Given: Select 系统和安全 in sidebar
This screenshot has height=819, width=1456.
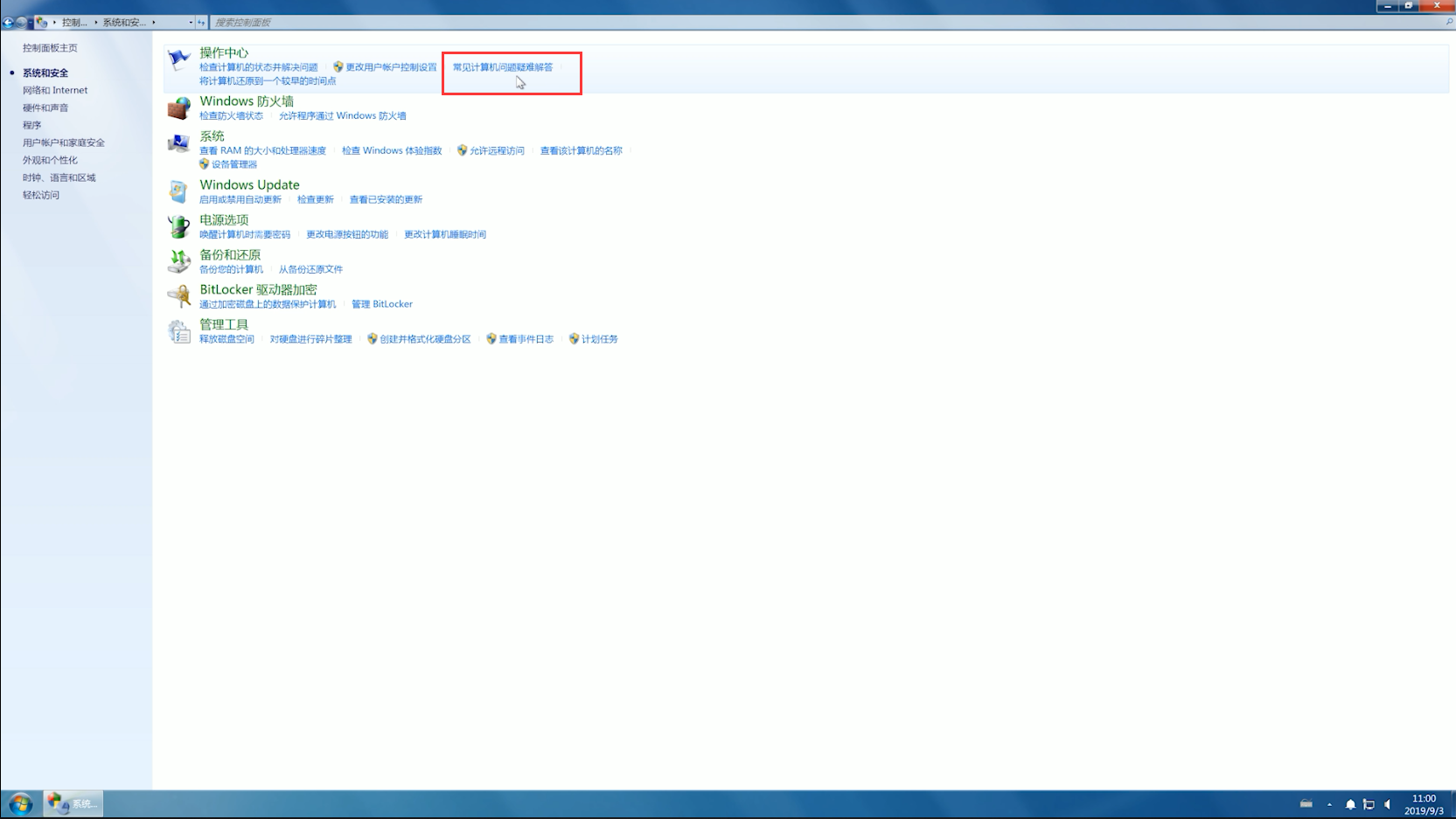Looking at the screenshot, I should pos(45,73).
